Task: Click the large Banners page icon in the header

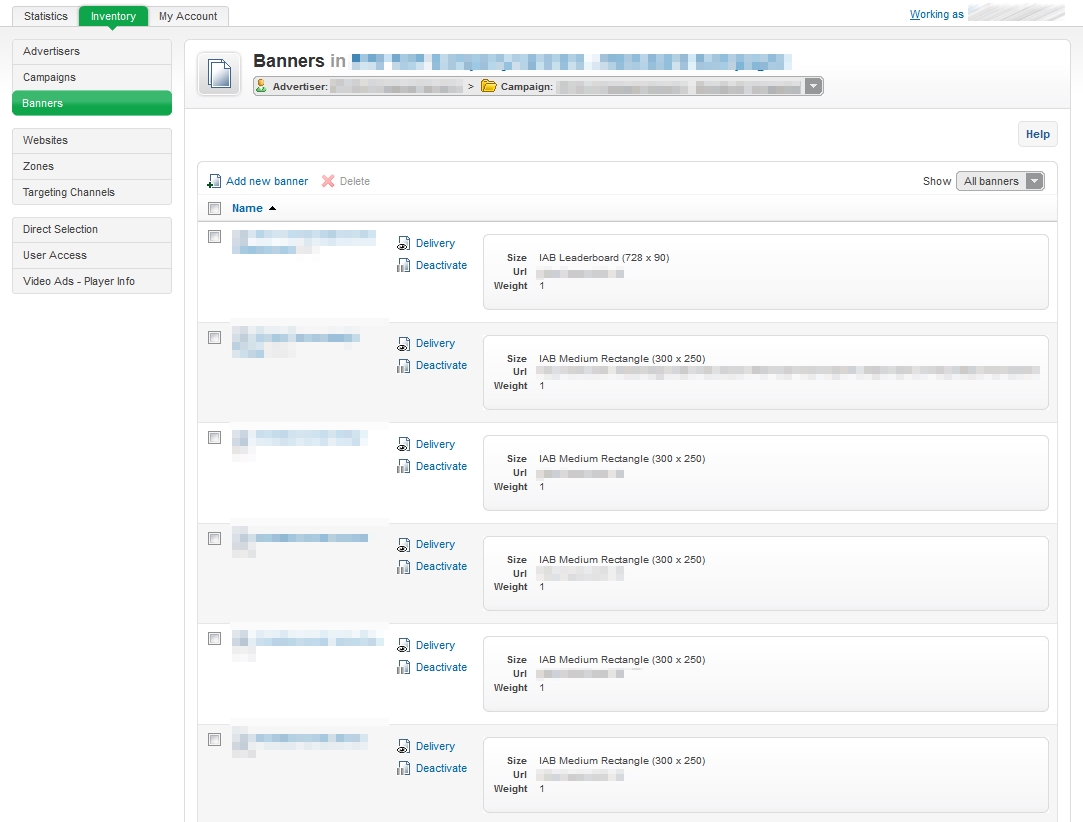Action: tap(219, 75)
